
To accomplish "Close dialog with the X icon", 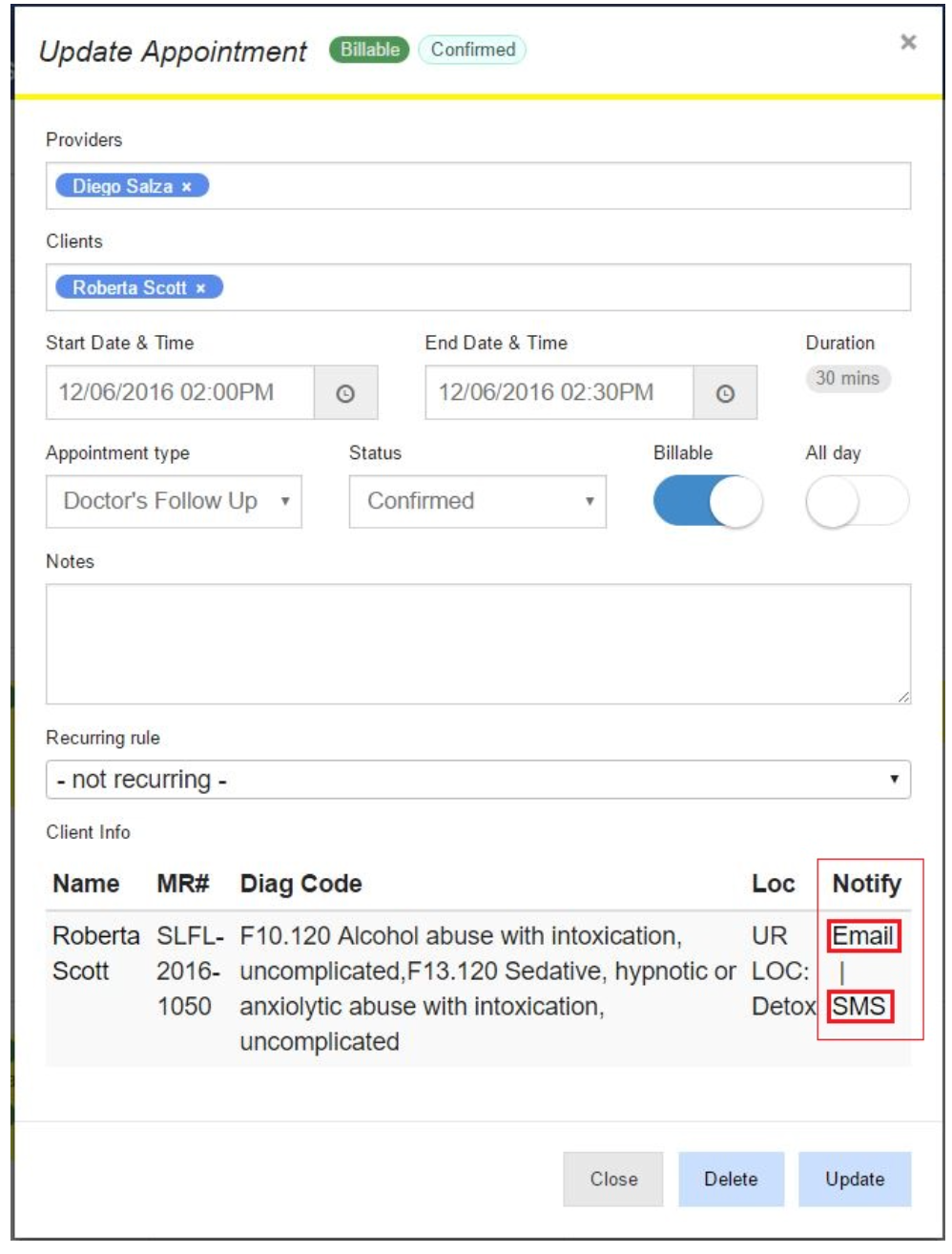I will pyautogui.click(x=908, y=42).
